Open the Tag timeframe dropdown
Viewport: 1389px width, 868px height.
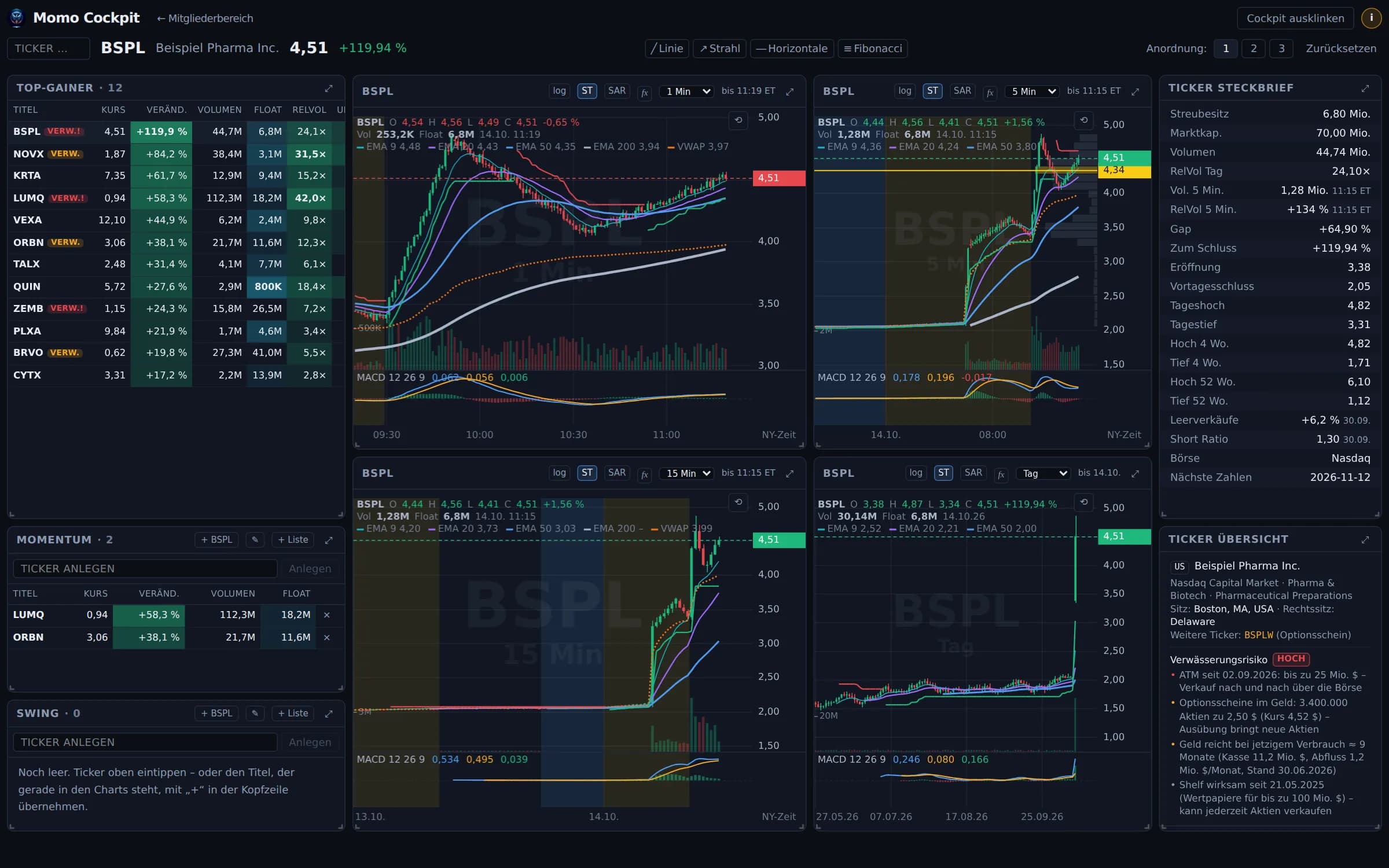[1043, 473]
